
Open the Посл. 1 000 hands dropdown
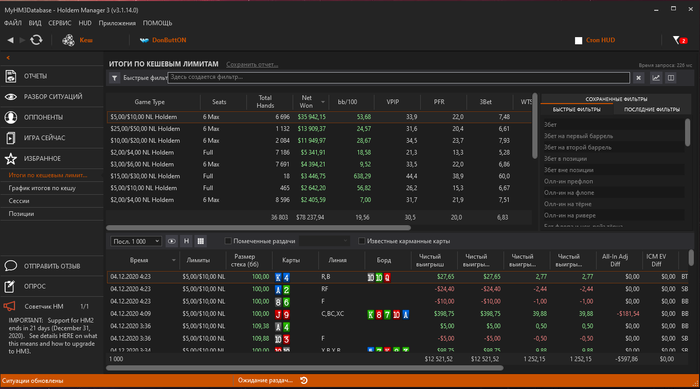coord(136,241)
